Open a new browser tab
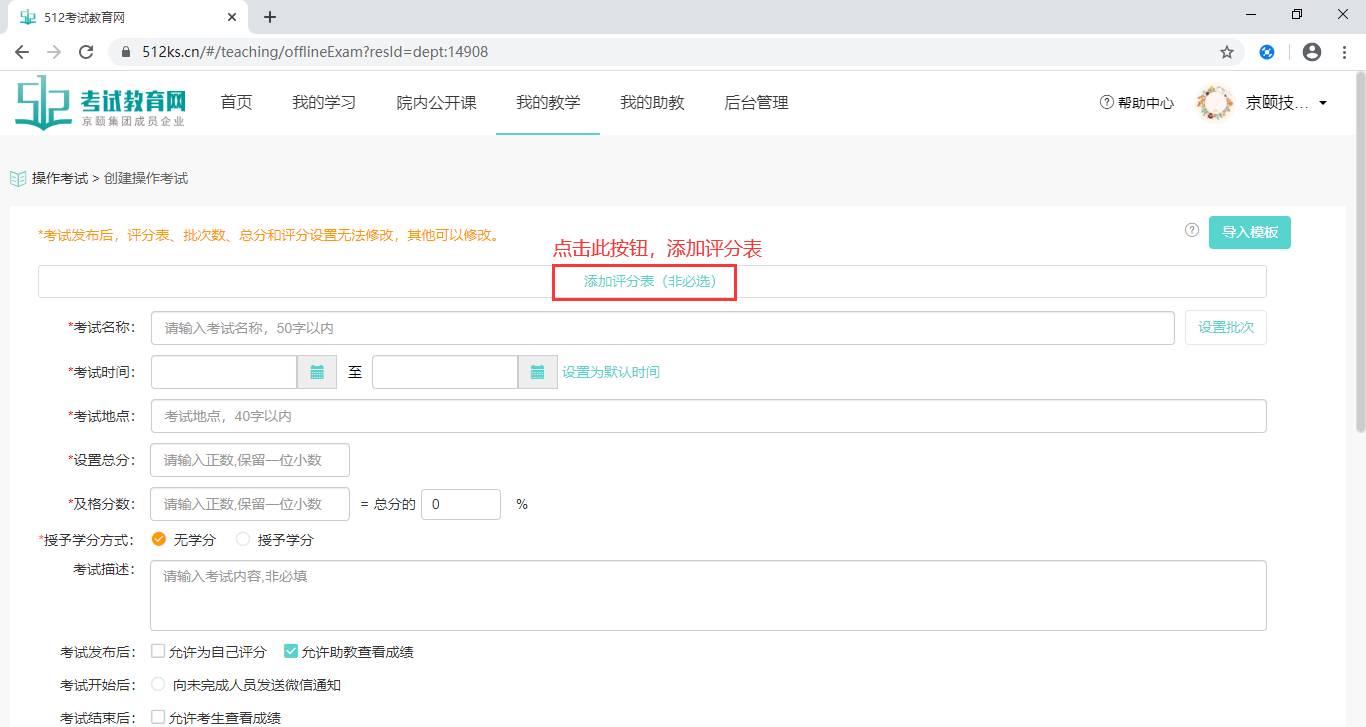Screen dimensions: 1366x727 pyautogui.click(x=270, y=17)
